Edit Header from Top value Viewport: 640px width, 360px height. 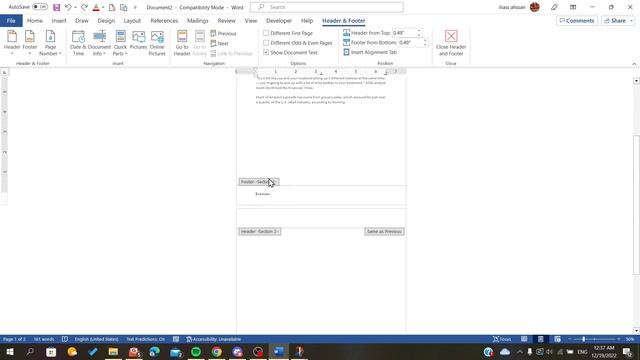click(404, 33)
